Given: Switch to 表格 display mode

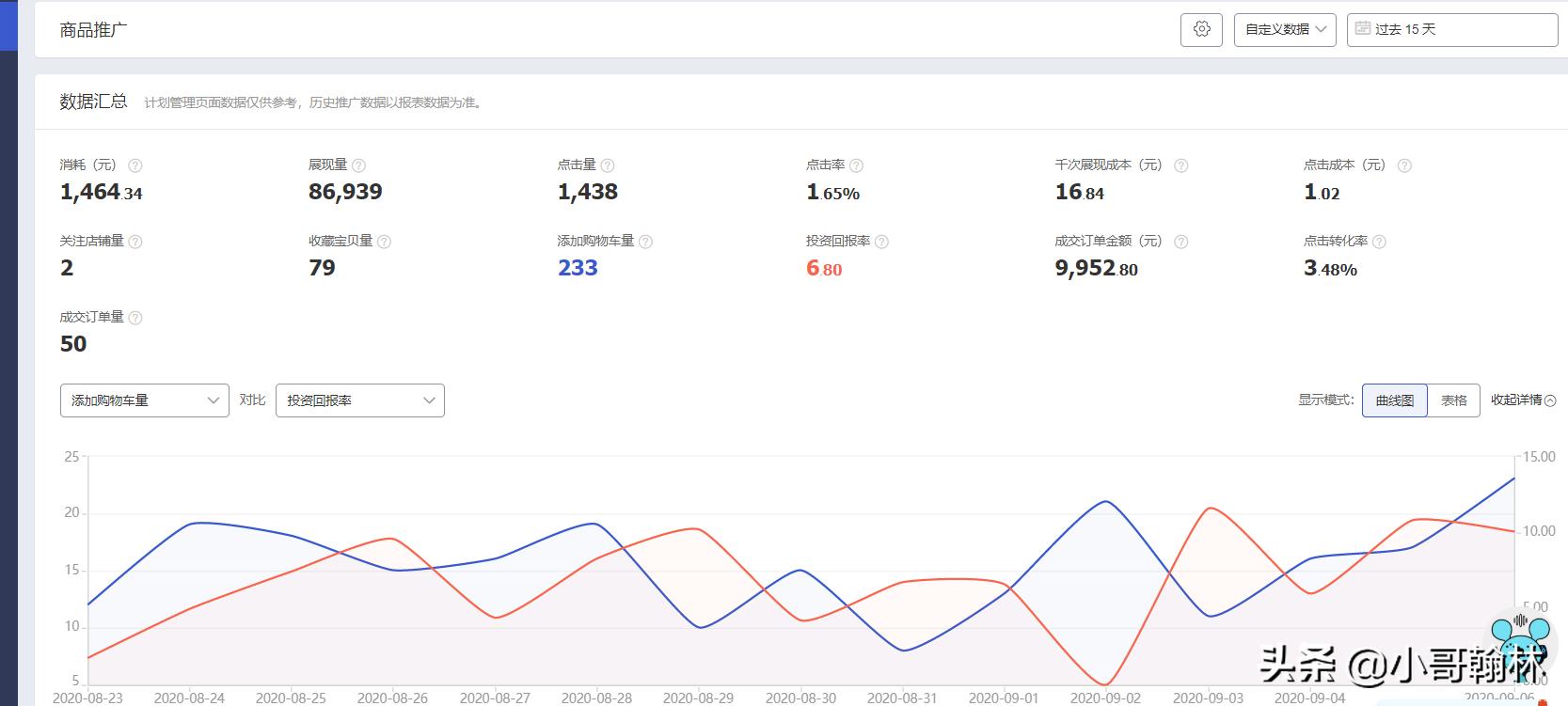Looking at the screenshot, I should [x=1453, y=400].
